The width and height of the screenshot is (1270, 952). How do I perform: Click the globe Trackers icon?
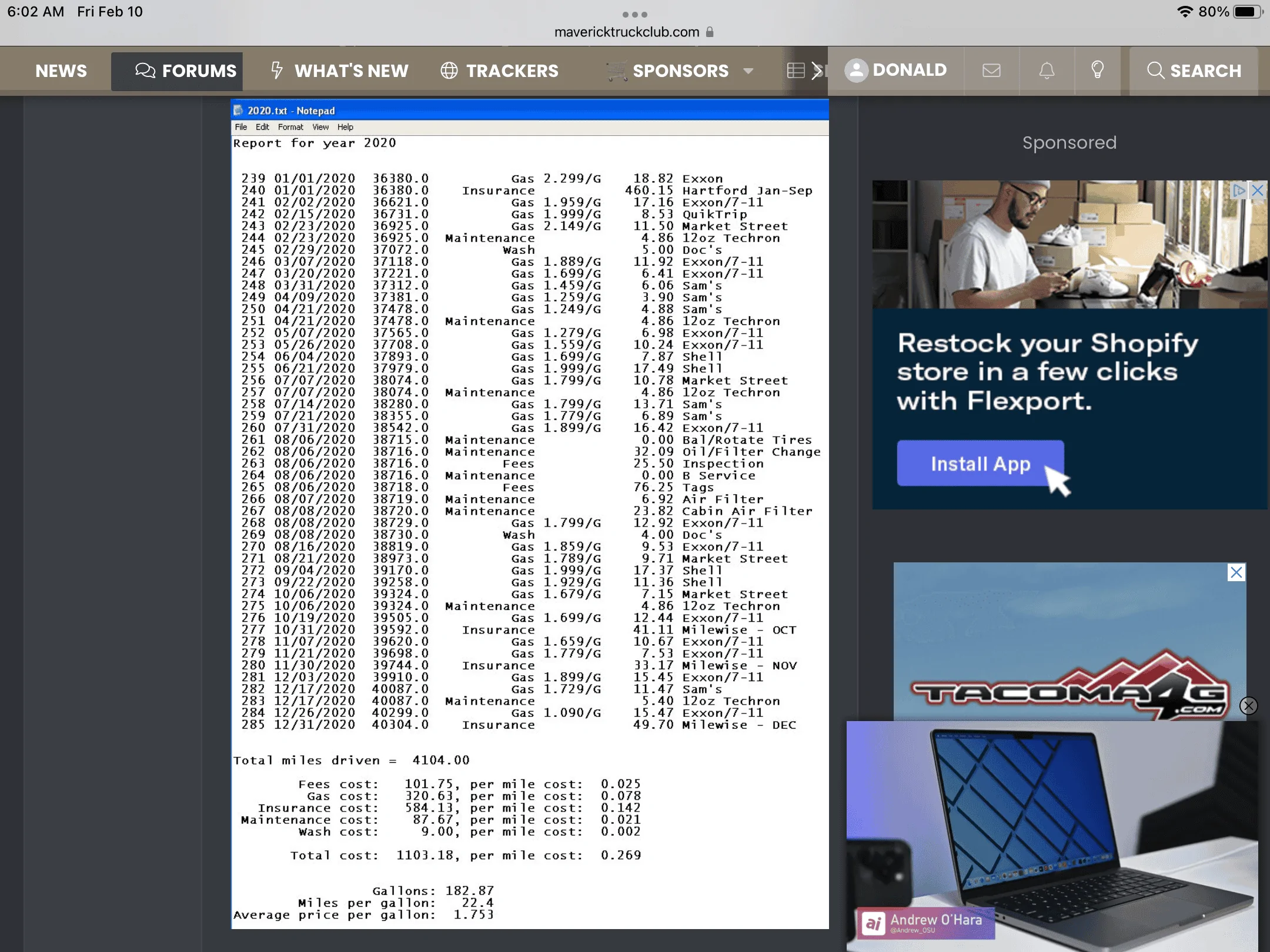449,71
